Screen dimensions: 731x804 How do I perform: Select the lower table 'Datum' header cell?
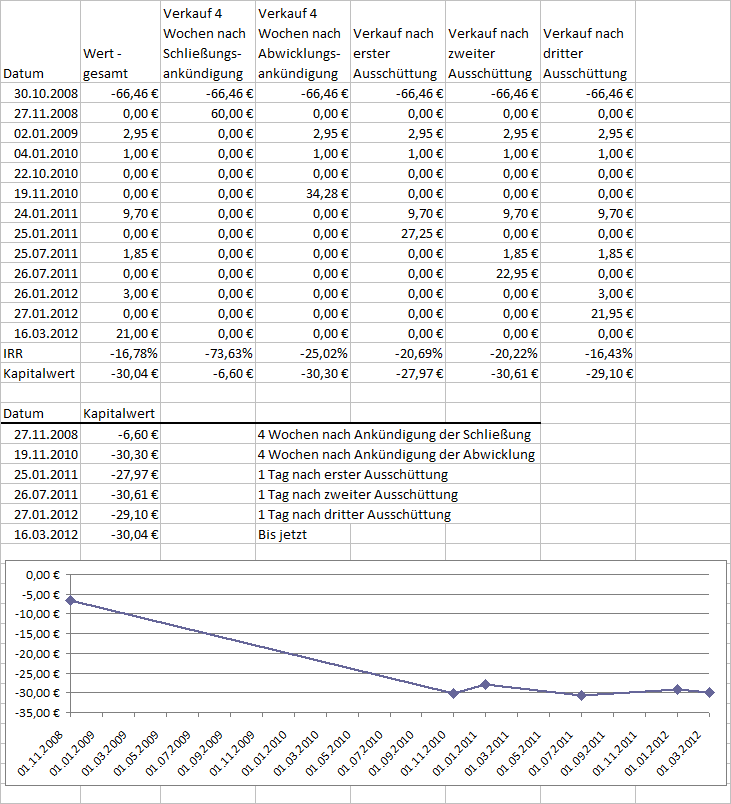[40, 413]
